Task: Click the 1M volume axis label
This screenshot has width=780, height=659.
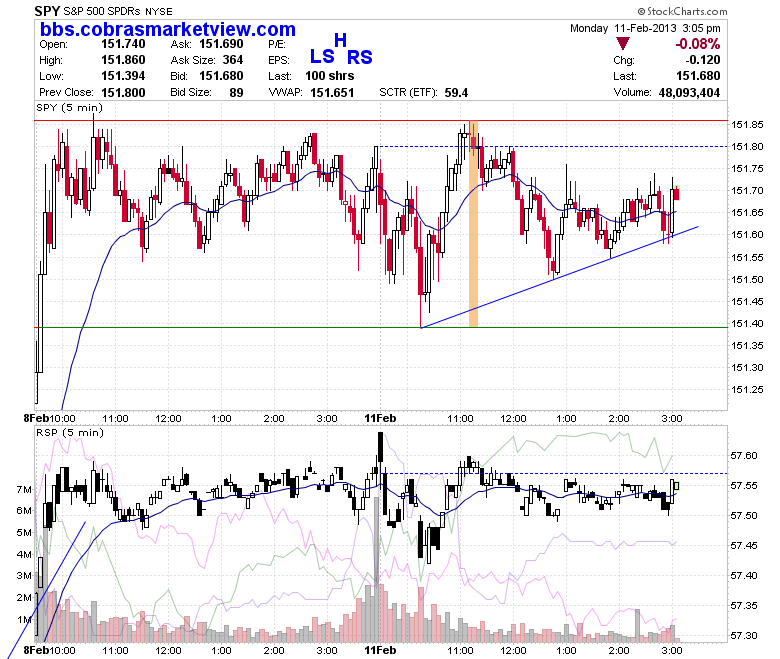Action: point(24,619)
